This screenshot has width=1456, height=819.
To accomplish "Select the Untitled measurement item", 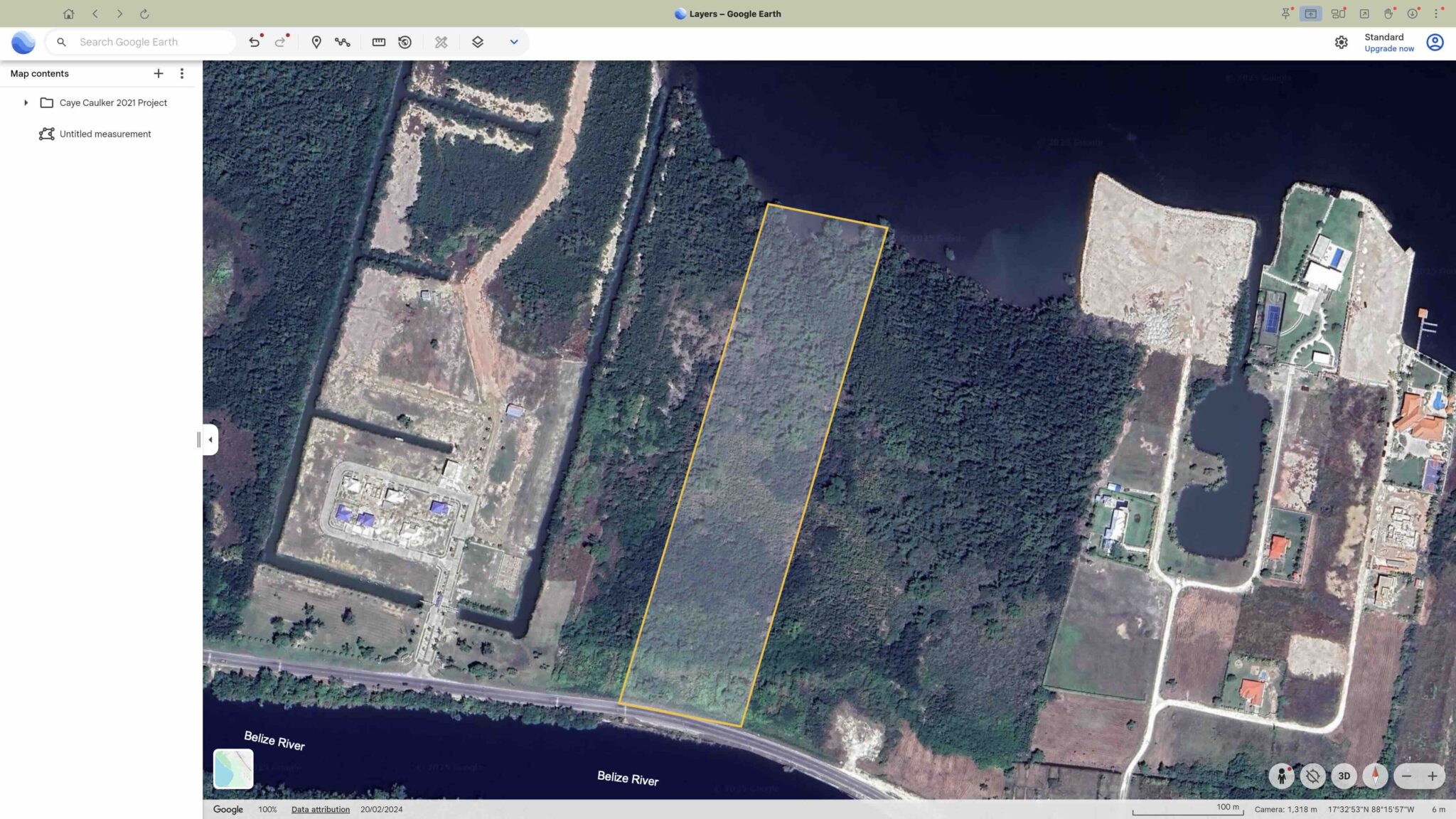I will tap(105, 134).
